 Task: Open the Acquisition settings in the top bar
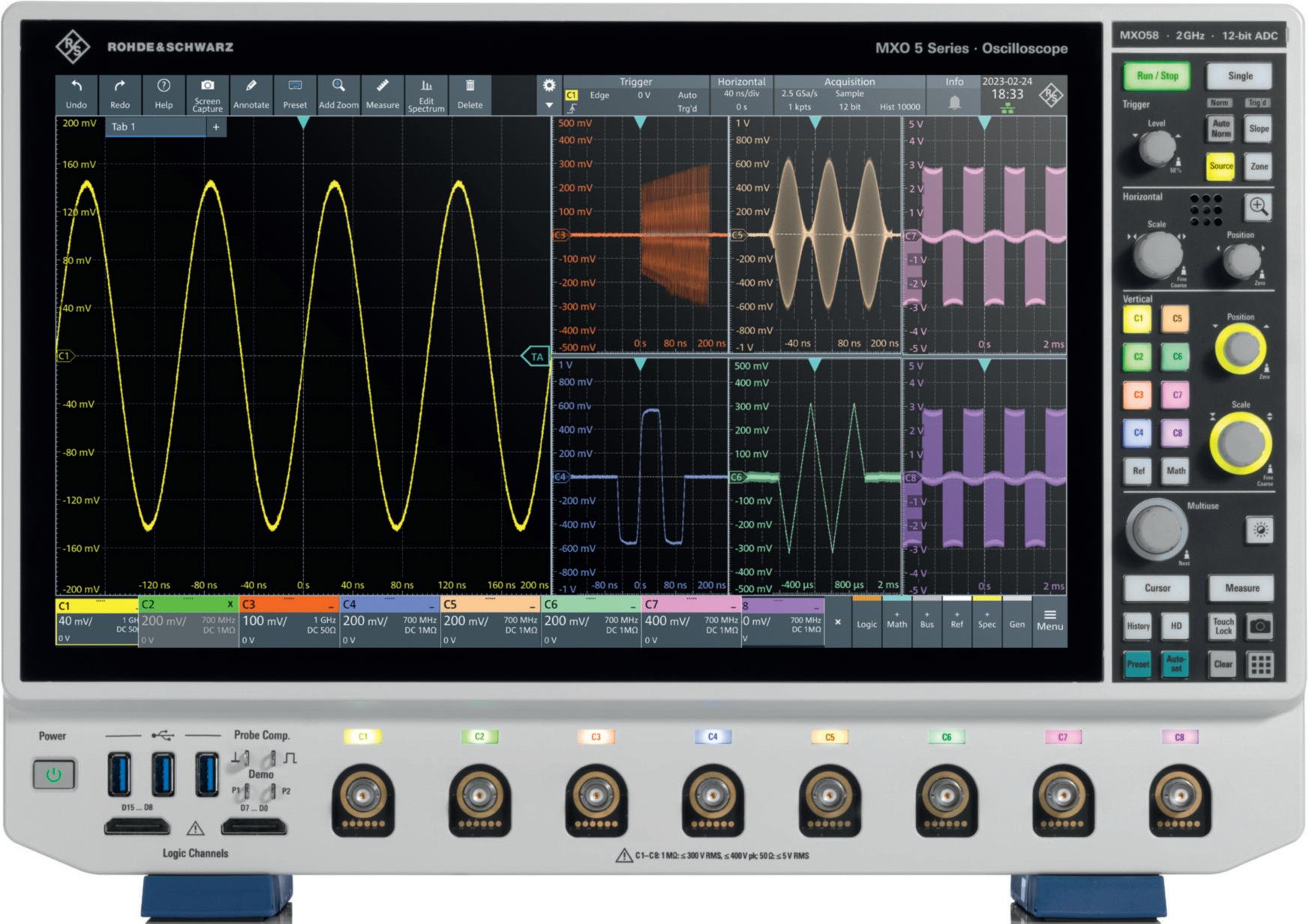pos(849,95)
